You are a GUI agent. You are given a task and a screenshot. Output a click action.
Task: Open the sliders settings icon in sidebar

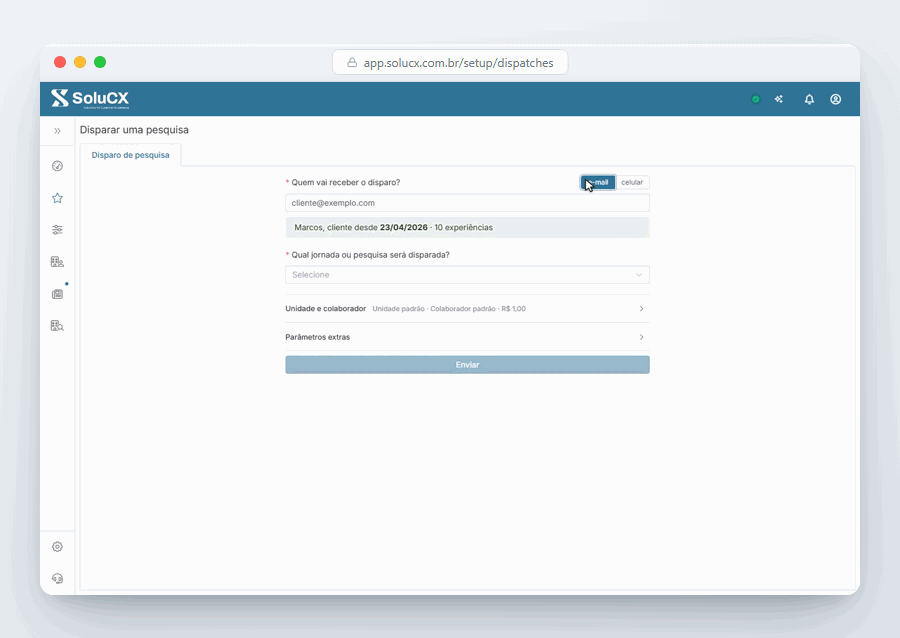coord(57,230)
